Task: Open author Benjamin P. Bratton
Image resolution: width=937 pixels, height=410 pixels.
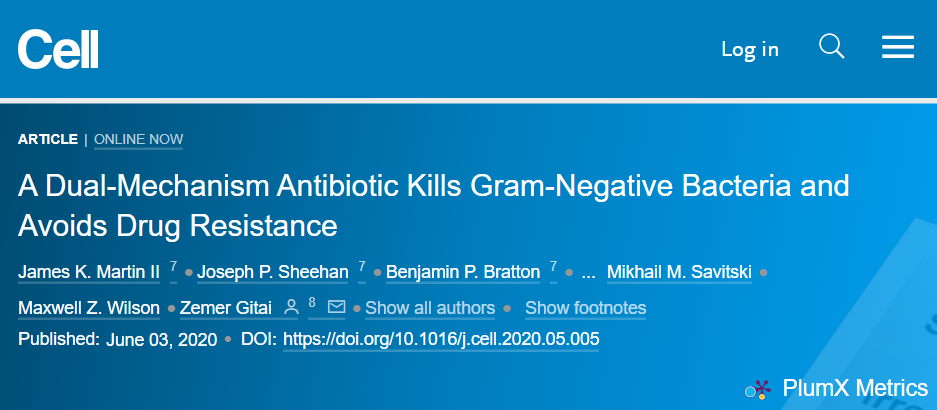Action: coord(463,271)
